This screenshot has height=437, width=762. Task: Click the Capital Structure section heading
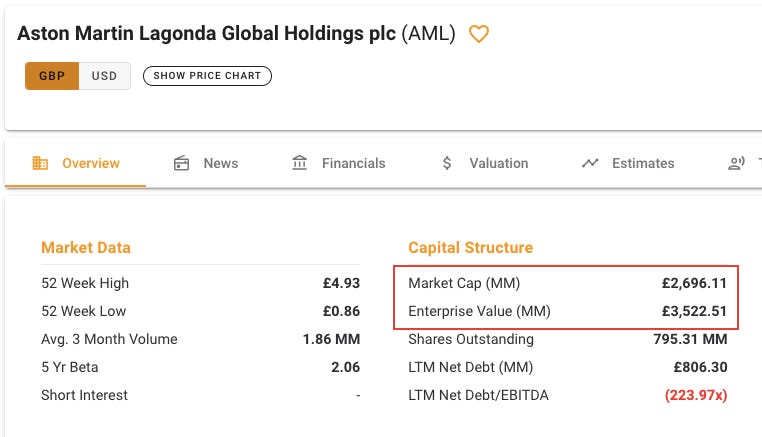470,247
